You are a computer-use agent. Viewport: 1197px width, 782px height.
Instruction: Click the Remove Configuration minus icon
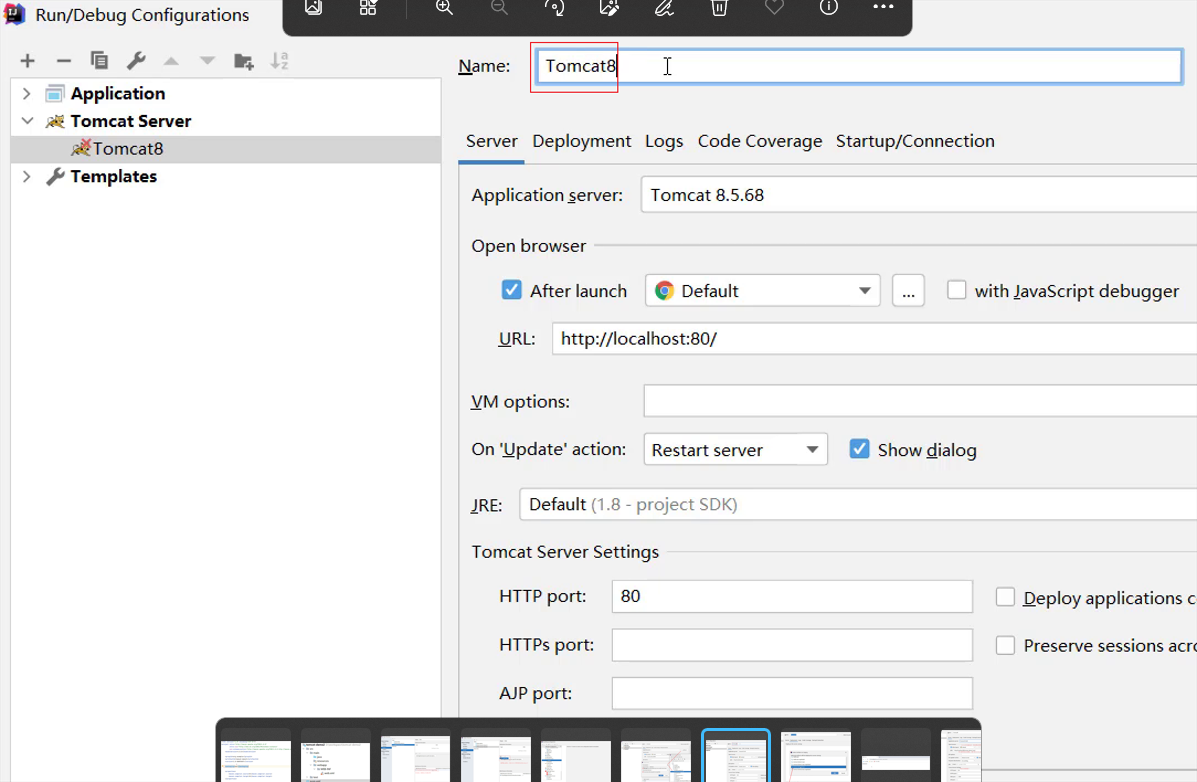(64, 61)
